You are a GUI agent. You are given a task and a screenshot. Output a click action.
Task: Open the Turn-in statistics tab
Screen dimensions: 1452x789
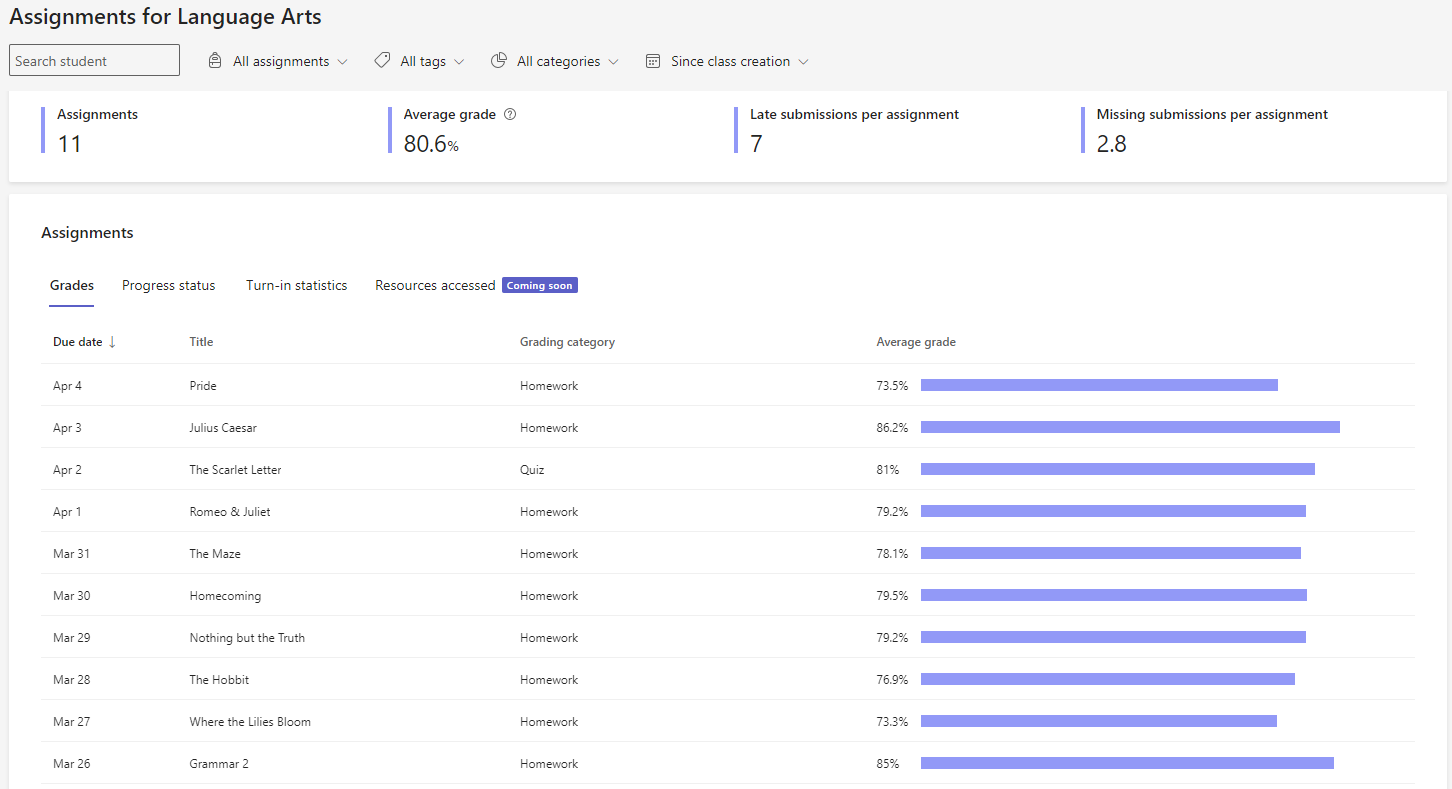click(x=296, y=285)
